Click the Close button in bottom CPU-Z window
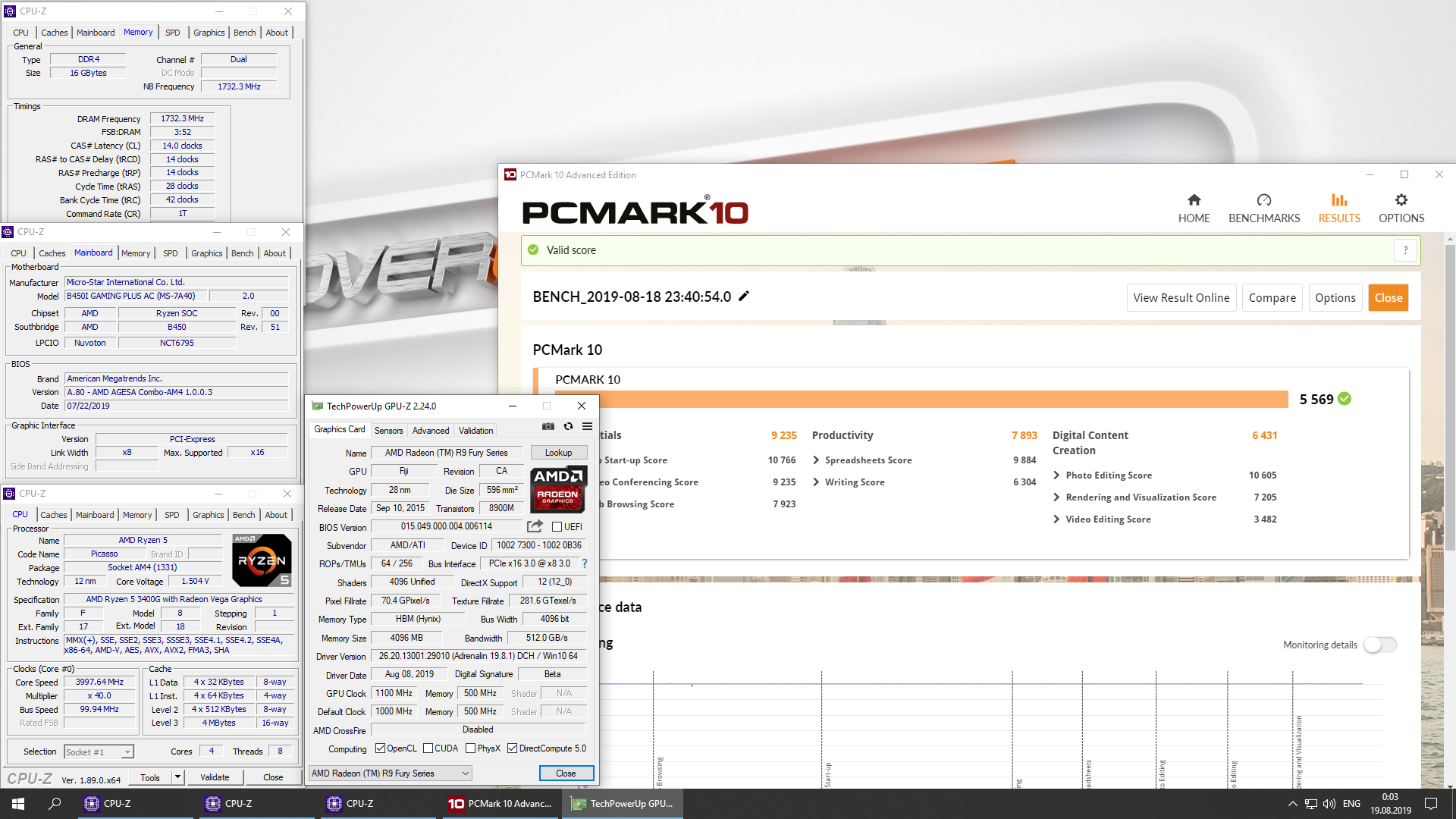The height and width of the screenshot is (819, 1456). [273, 777]
